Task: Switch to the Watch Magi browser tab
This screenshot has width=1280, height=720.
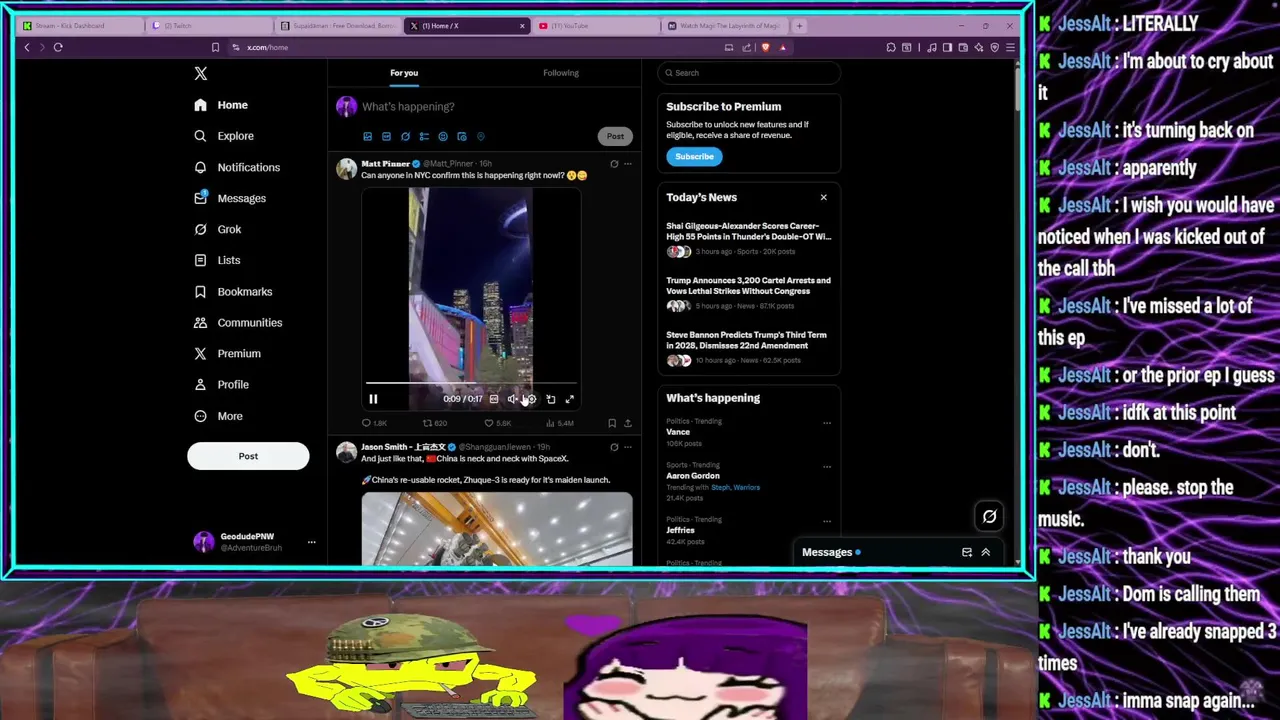Action: tap(726, 25)
